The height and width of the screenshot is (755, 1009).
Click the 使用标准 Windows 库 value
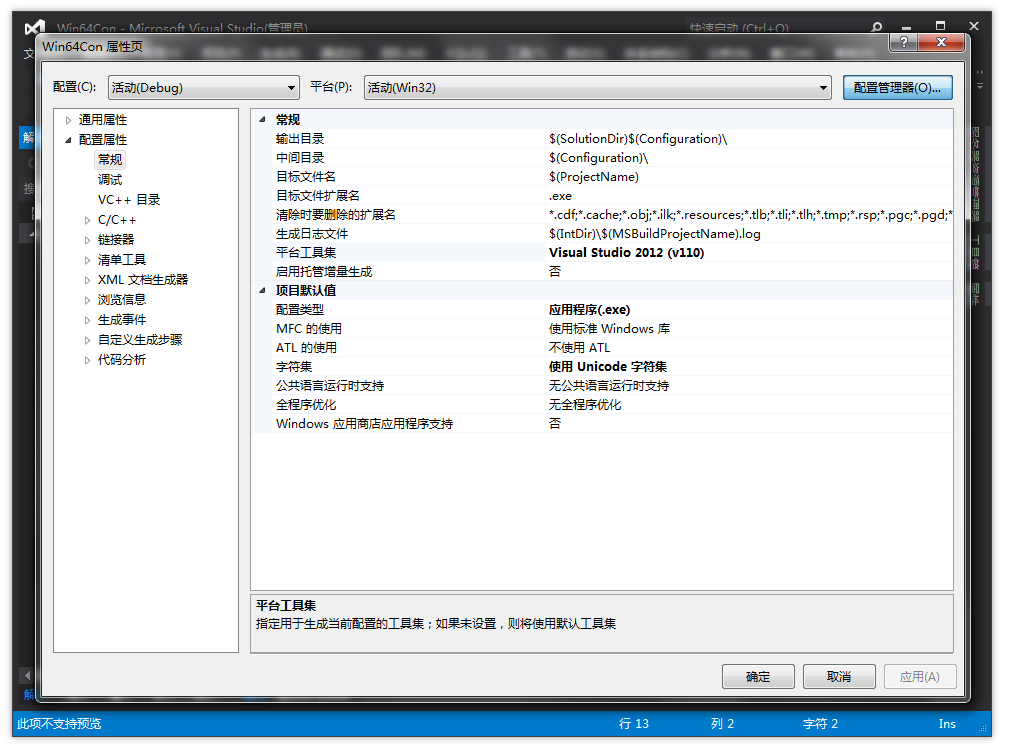coord(609,329)
